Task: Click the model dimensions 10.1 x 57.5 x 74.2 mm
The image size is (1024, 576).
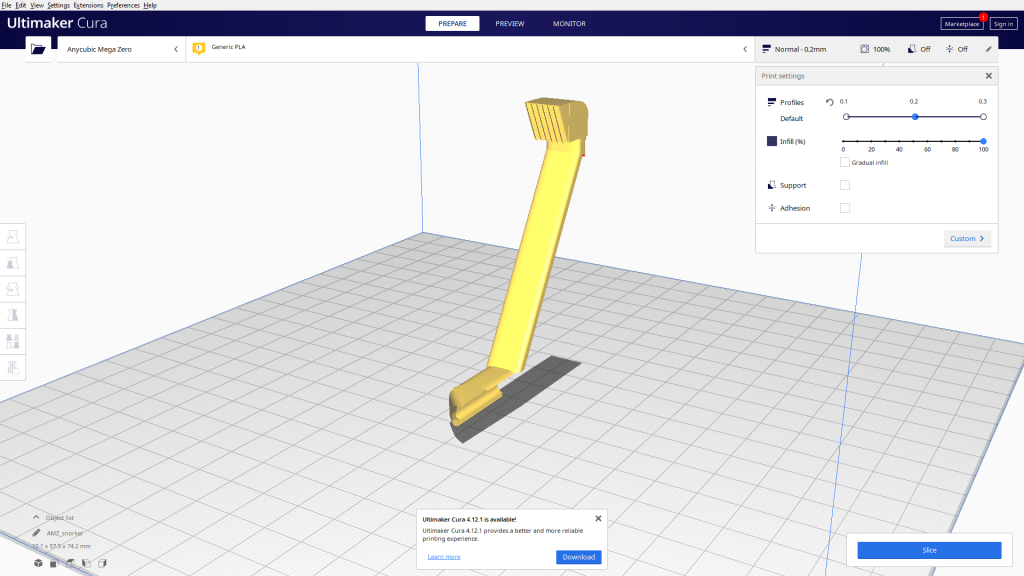Action: point(61,546)
